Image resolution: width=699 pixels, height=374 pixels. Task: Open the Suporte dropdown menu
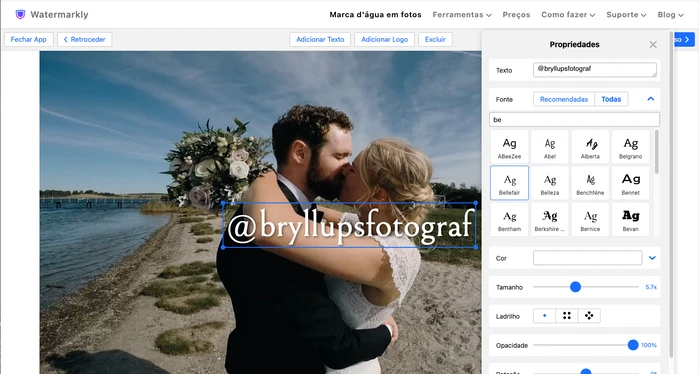[626, 15]
